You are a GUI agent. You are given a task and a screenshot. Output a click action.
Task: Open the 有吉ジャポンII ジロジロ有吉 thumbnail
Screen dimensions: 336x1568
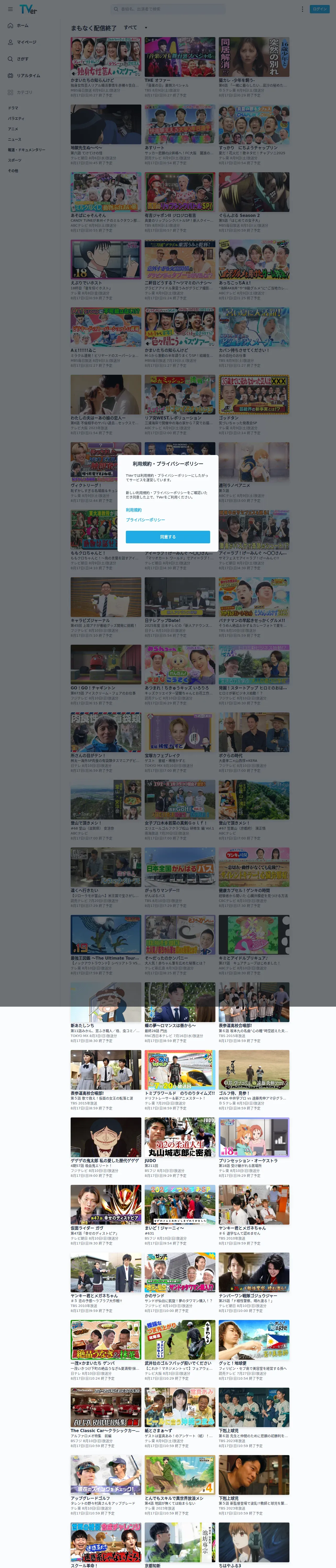pos(180,192)
